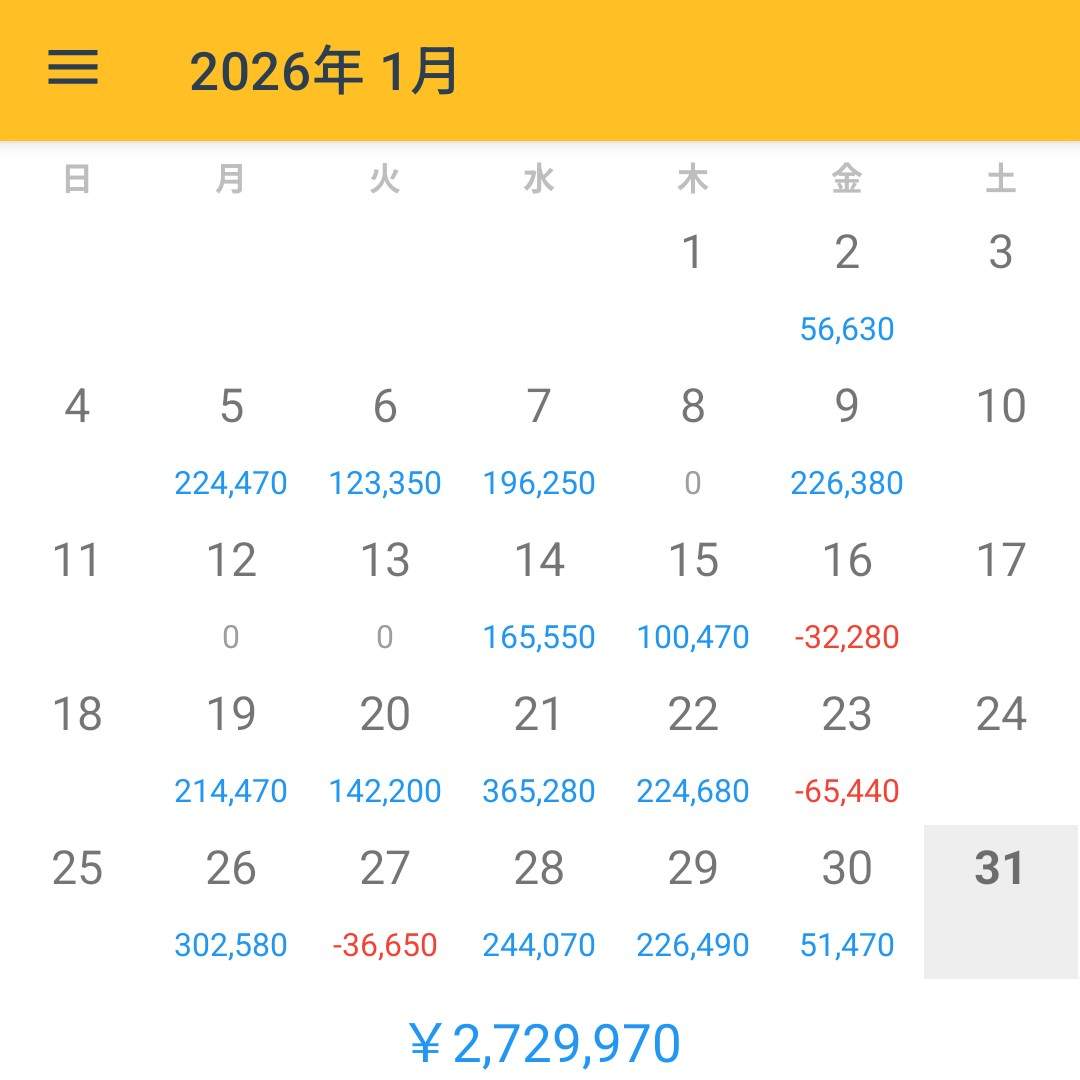Open January 26 with 302,580 earnings
Image resolution: width=1080 pixels, height=1080 pixels.
coord(231,900)
